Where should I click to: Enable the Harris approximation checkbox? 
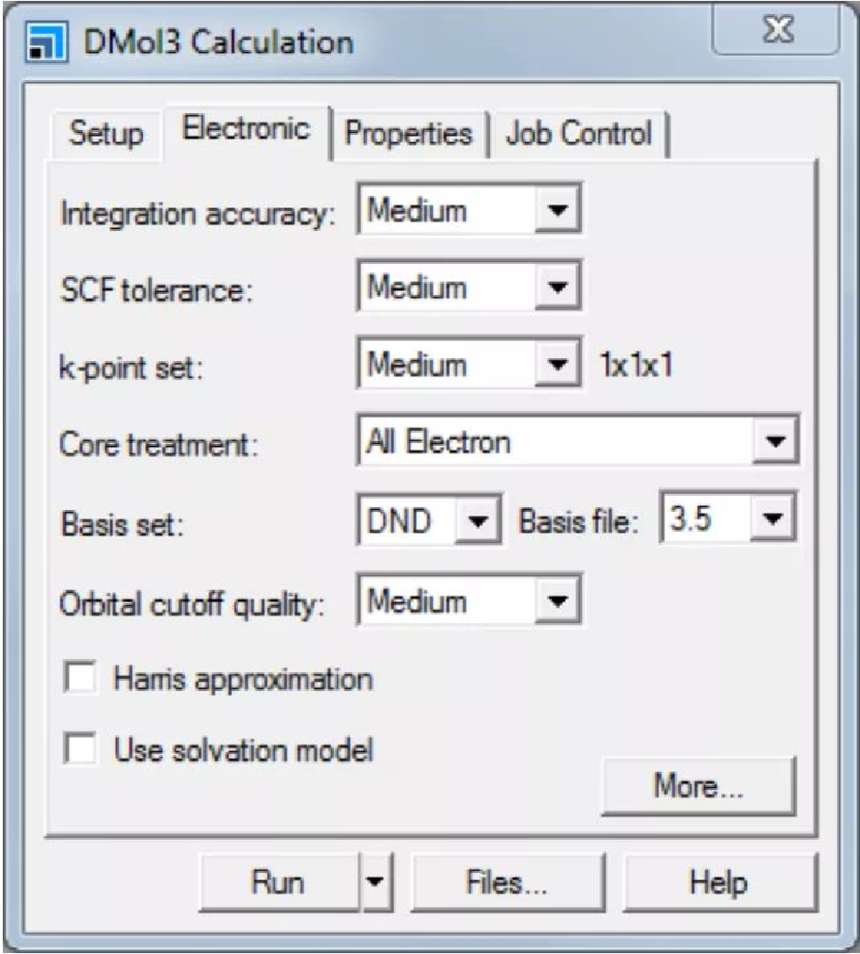tap(81, 680)
